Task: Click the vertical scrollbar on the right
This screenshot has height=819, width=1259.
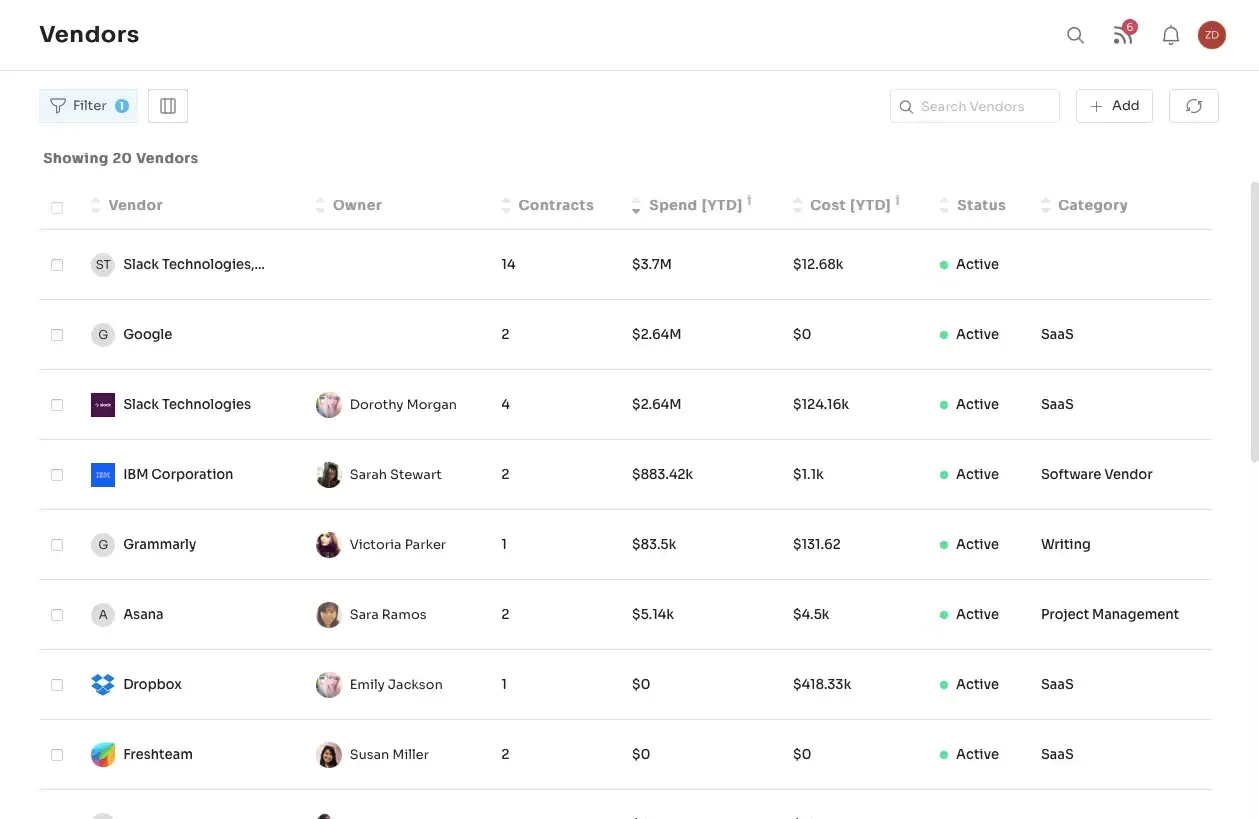Action: pyautogui.click(x=1254, y=320)
